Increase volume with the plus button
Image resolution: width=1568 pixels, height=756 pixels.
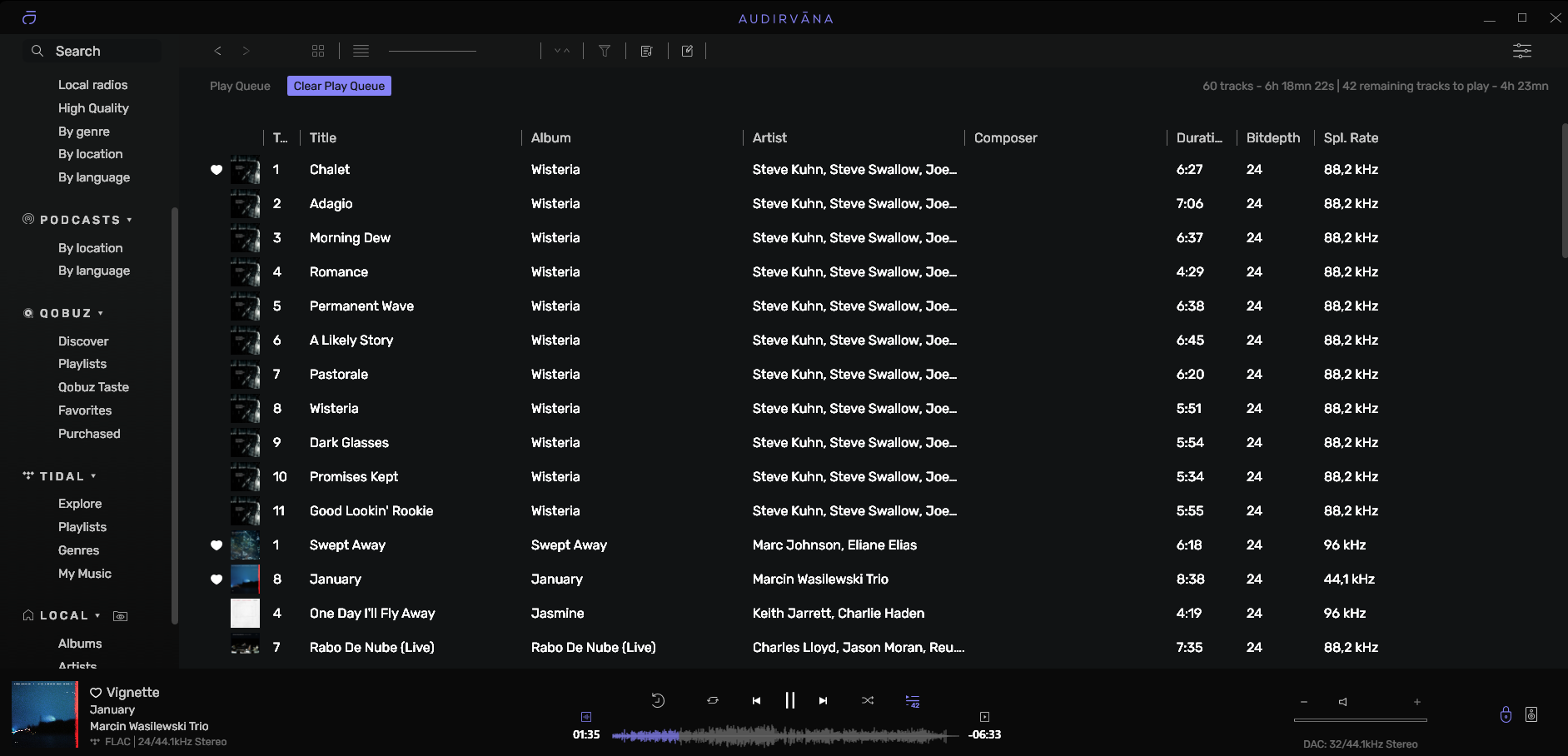click(x=1417, y=702)
